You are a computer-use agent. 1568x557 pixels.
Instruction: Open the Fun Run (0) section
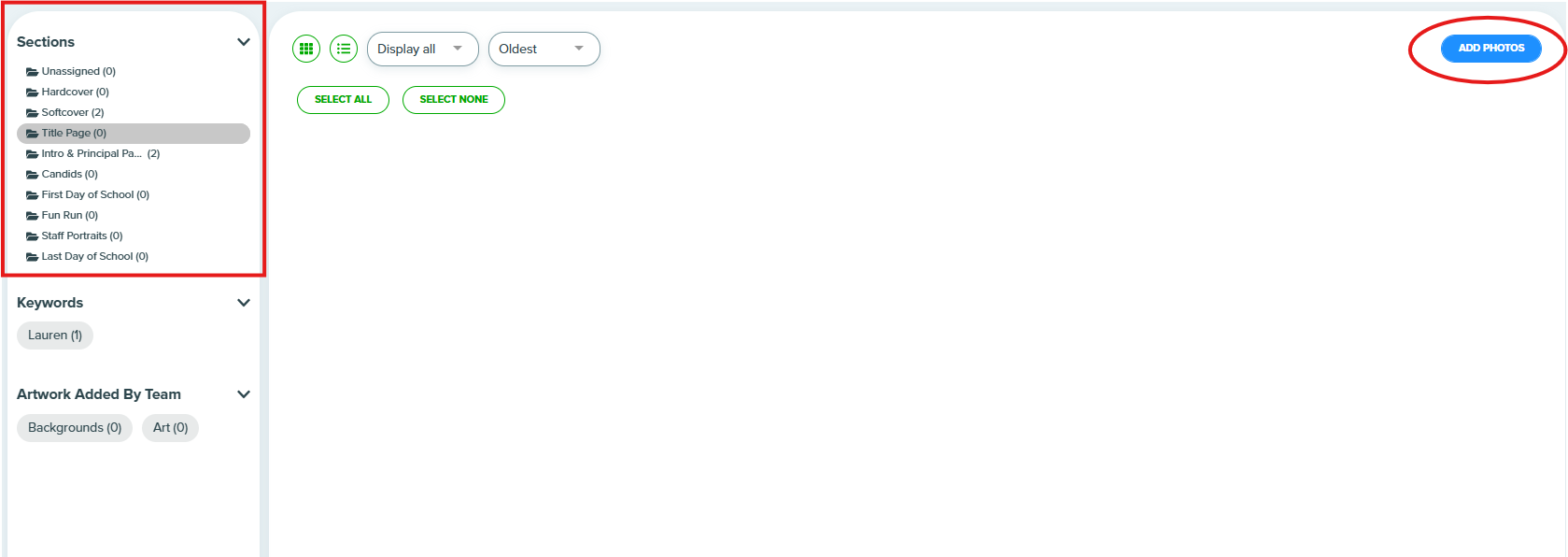[62, 215]
